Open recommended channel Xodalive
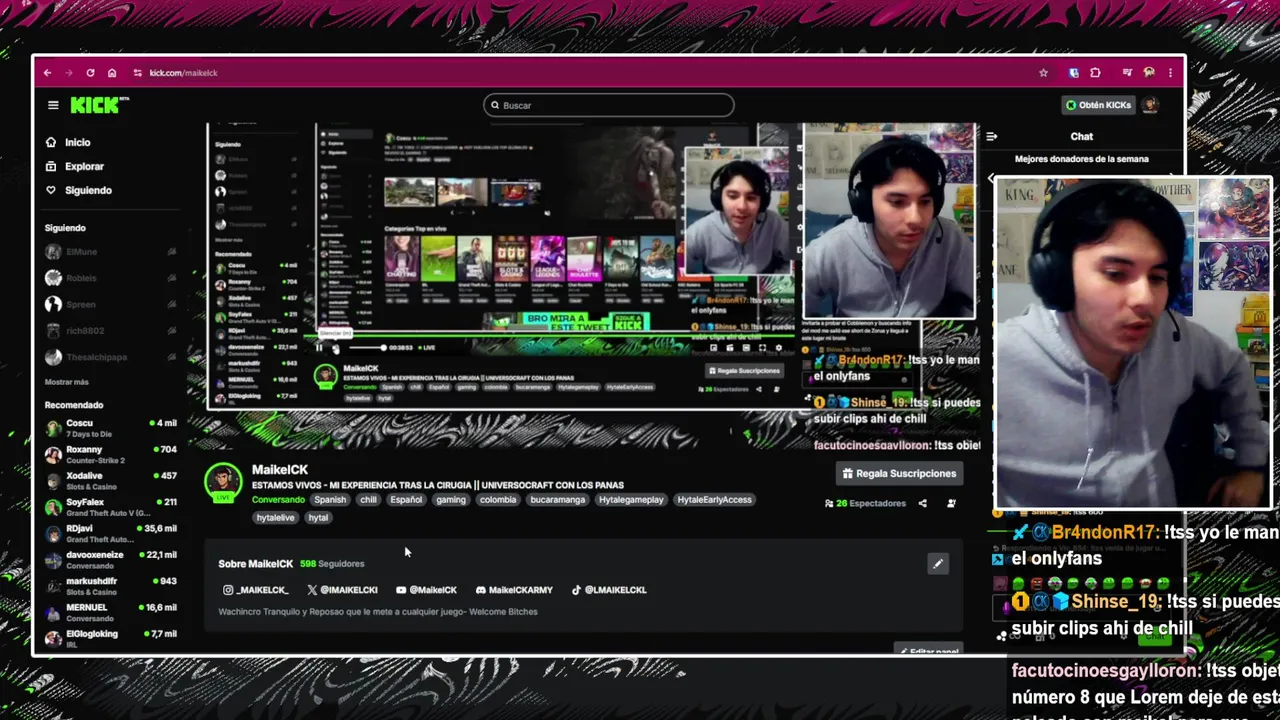1280x720 pixels. (110, 481)
